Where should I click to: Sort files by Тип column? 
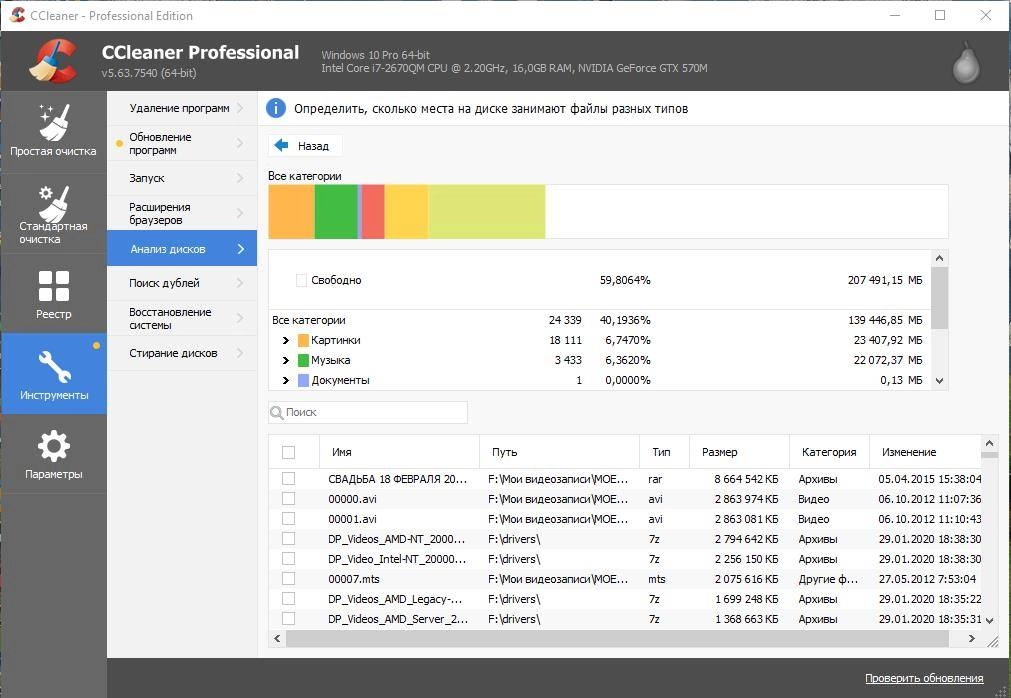[x=664, y=452]
